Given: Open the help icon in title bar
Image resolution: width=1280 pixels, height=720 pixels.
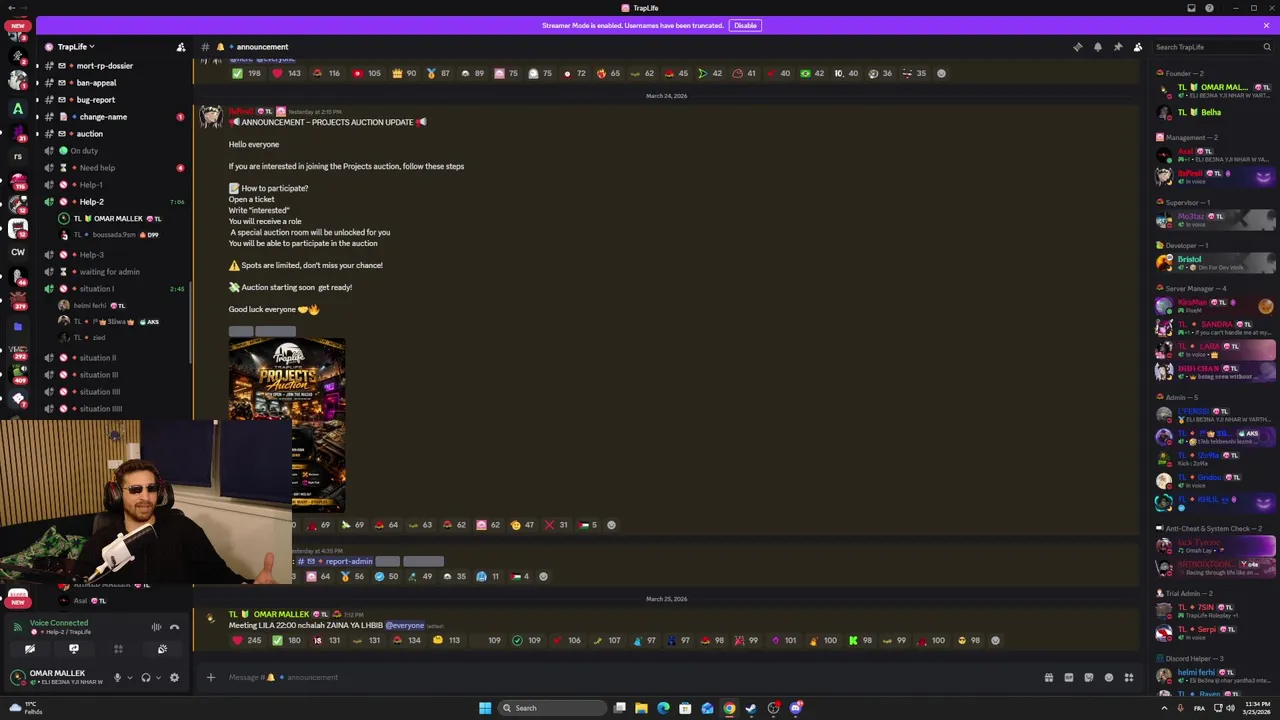Looking at the screenshot, I should [x=1209, y=8].
